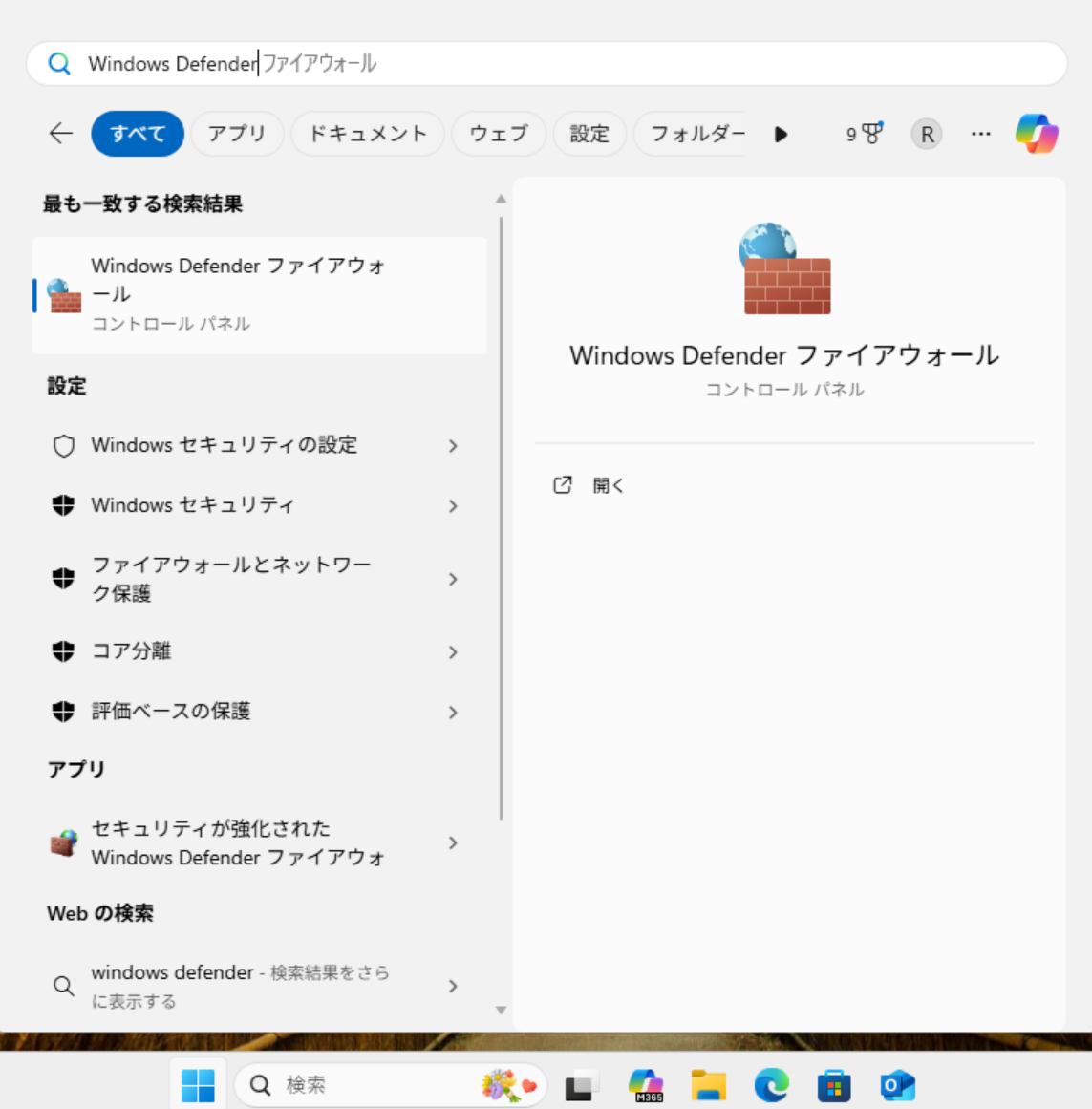This screenshot has height=1109, width=1092.
Task: Open Microsoft Store from the taskbar
Action: coord(834,1085)
